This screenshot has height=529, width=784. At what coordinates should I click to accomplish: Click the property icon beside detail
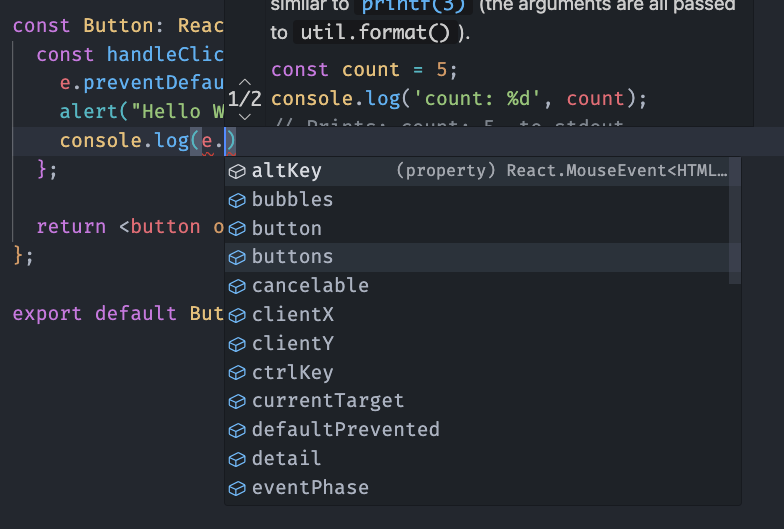(x=237, y=459)
